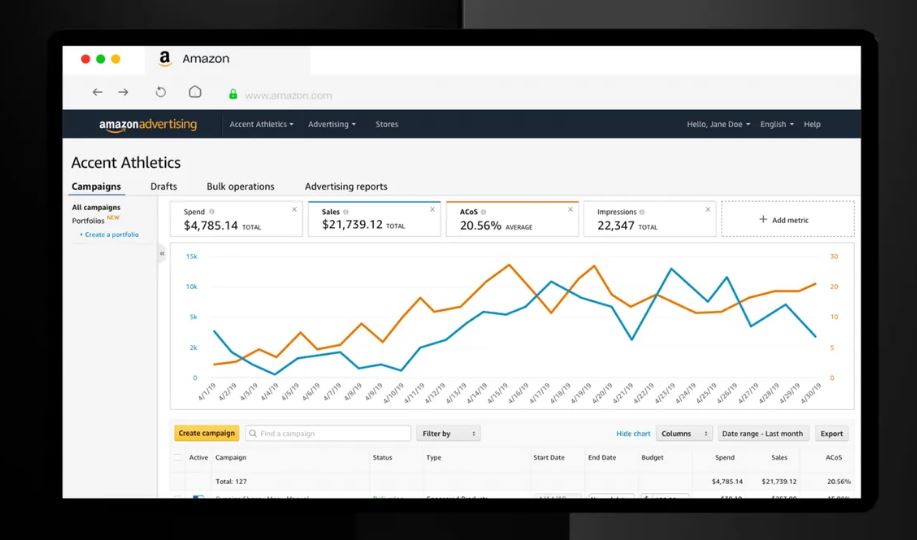
Task: Open the Help menu item
Action: click(x=812, y=124)
